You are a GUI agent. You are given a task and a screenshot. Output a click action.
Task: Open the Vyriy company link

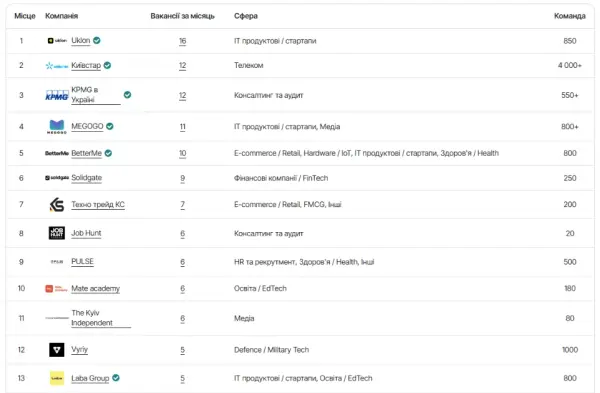pyautogui.click(x=80, y=349)
